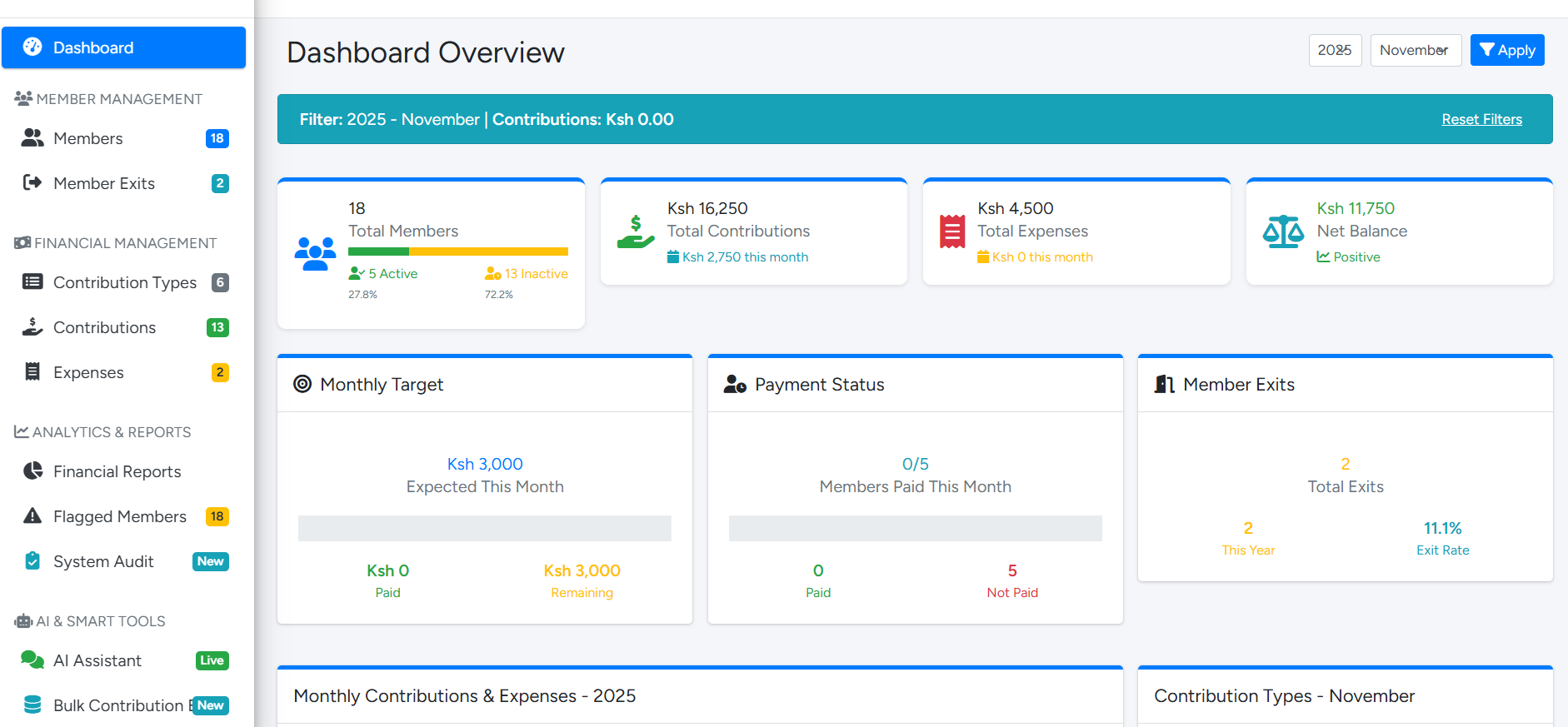Open the year 2025 dropdown

click(x=1335, y=50)
